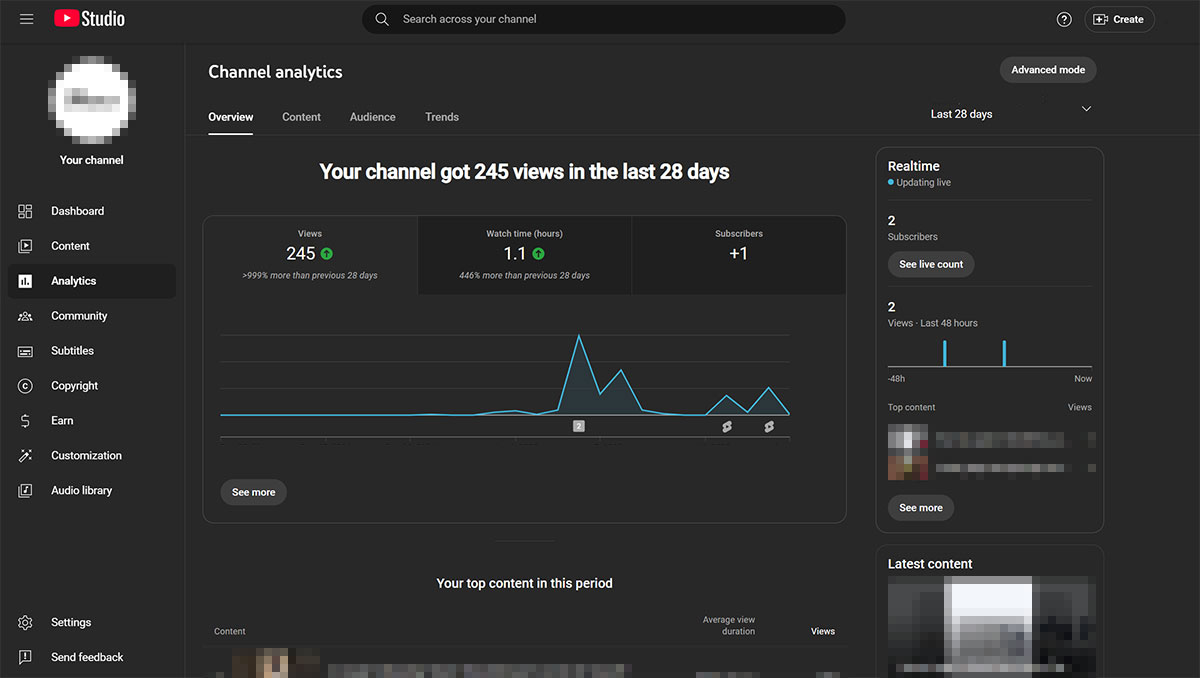Click the Create button
The height and width of the screenshot is (678, 1200).
(1118, 19)
